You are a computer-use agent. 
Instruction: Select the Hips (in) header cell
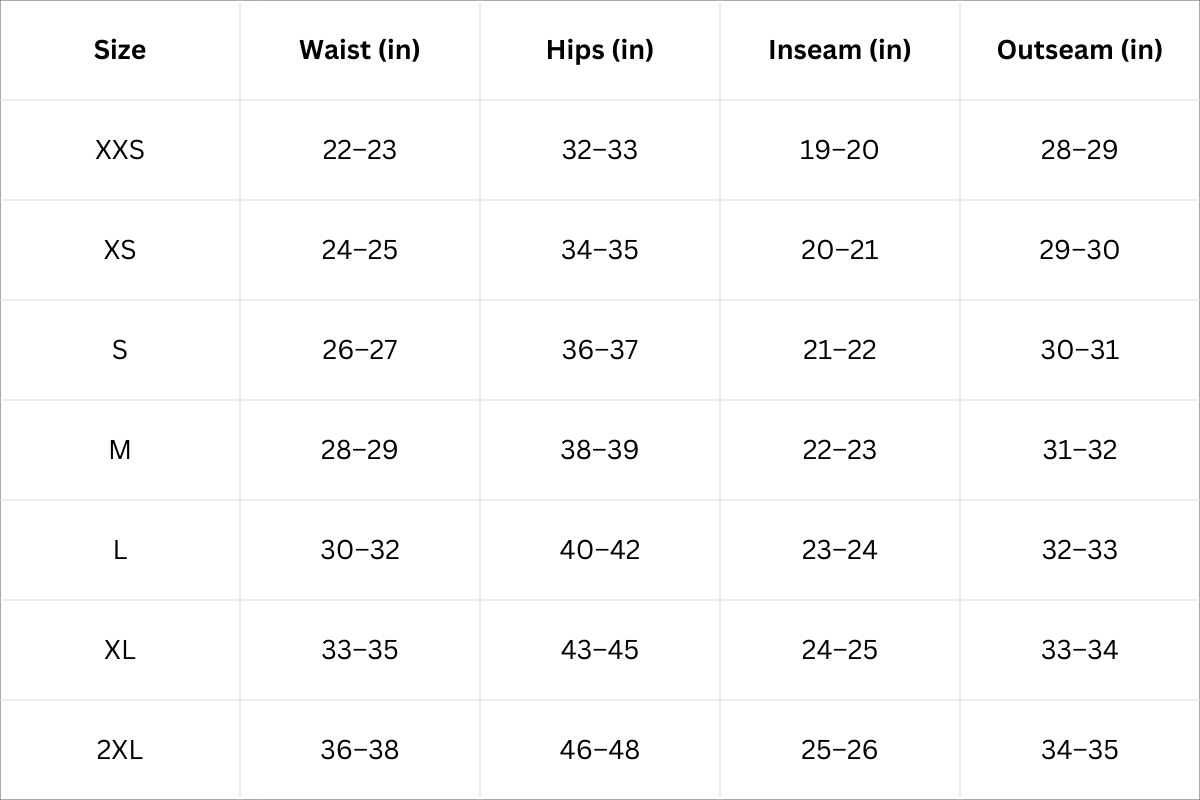point(600,50)
